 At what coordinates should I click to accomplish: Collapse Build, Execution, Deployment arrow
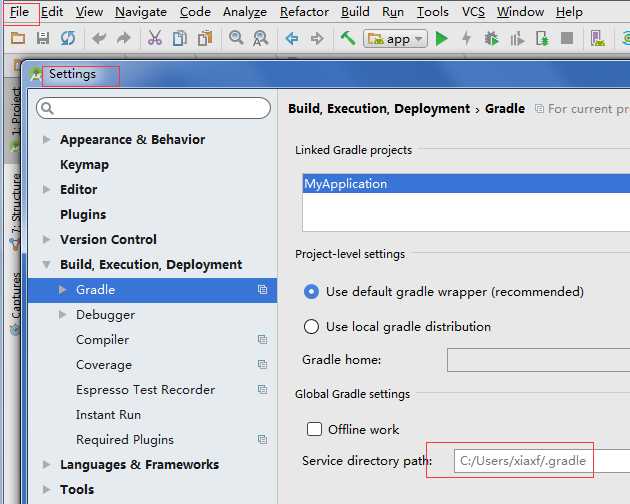click(x=47, y=264)
